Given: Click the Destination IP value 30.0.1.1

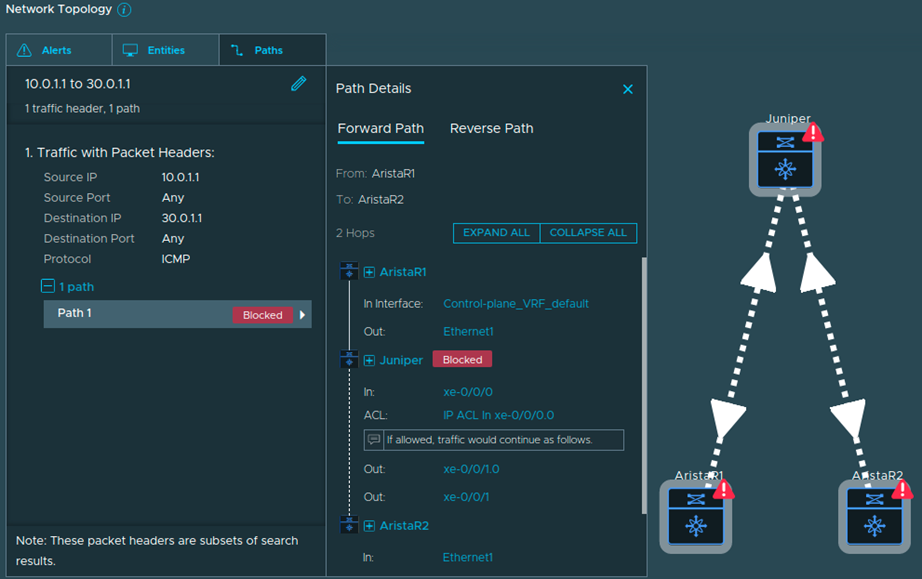Looking at the screenshot, I should tap(182, 218).
